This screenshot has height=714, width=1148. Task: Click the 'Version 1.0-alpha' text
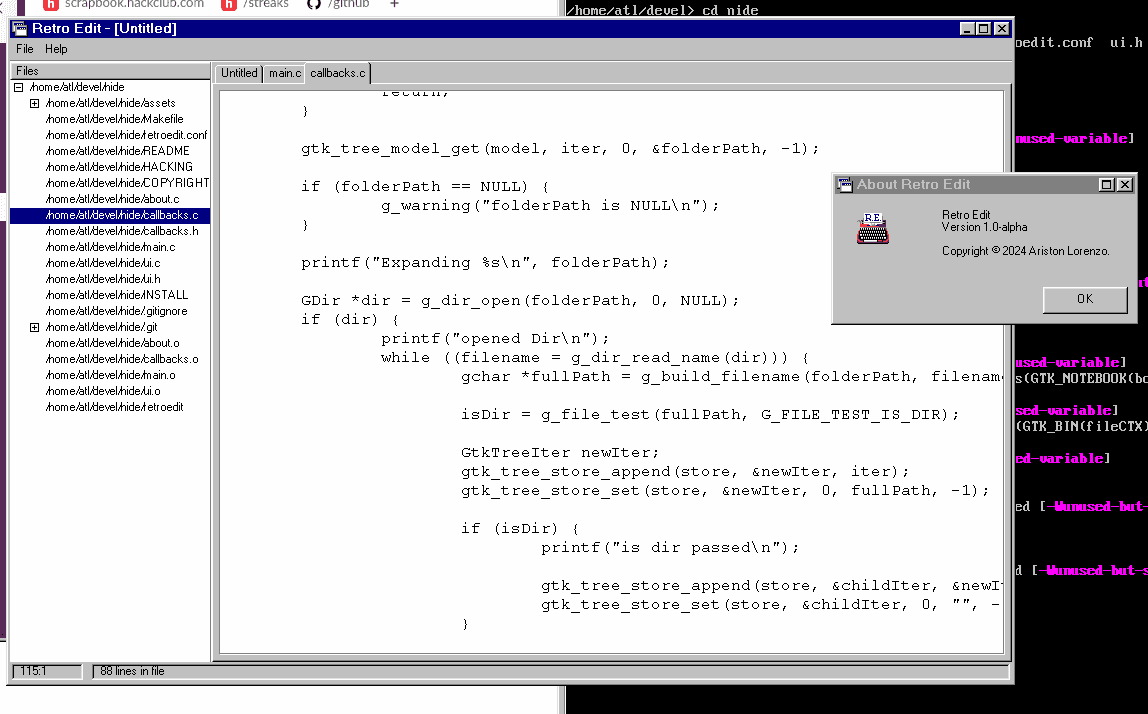tap(984, 228)
